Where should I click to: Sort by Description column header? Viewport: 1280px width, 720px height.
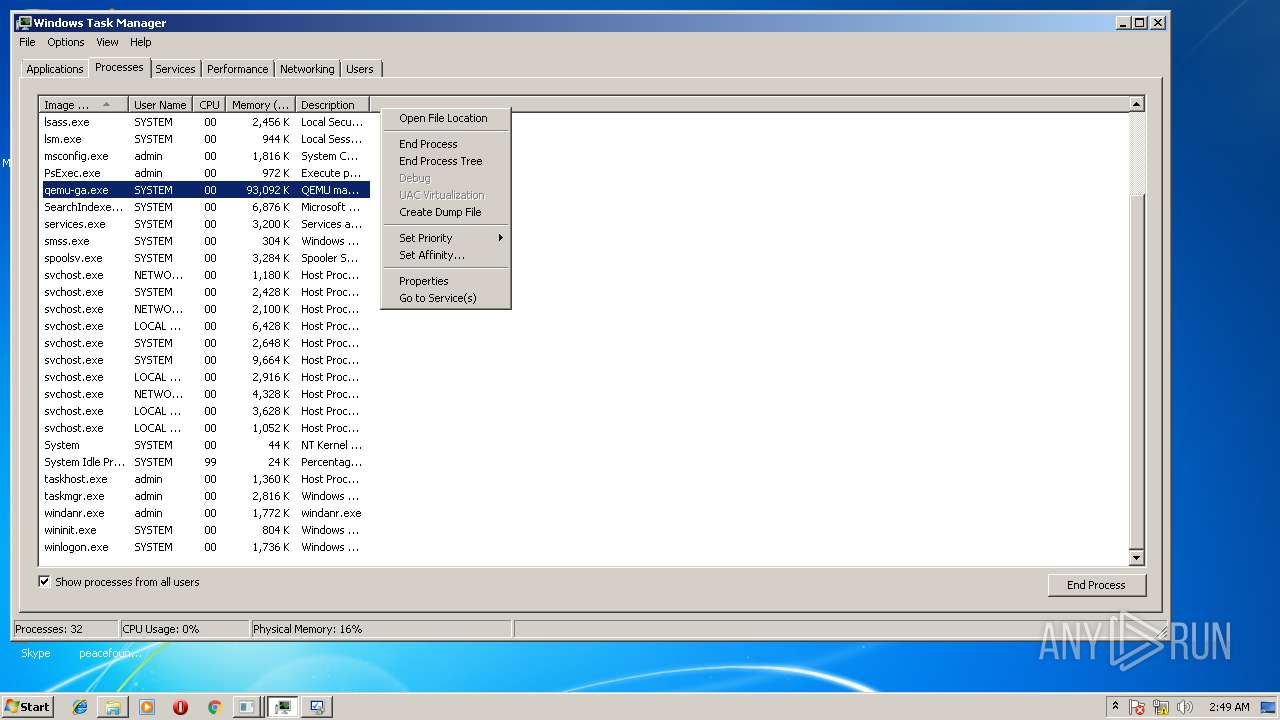332,104
